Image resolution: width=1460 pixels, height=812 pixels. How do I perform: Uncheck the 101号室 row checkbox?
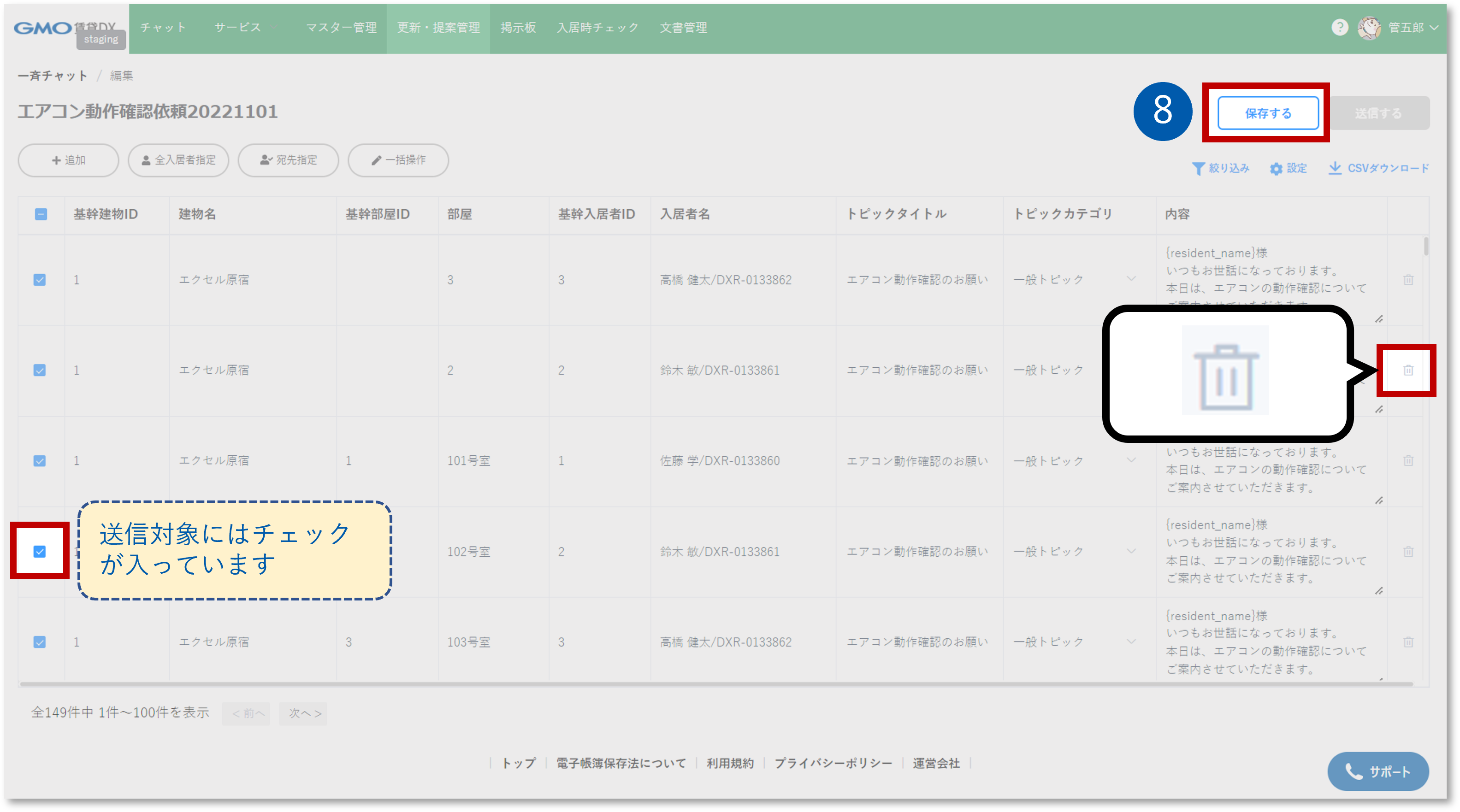[x=40, y=461]
